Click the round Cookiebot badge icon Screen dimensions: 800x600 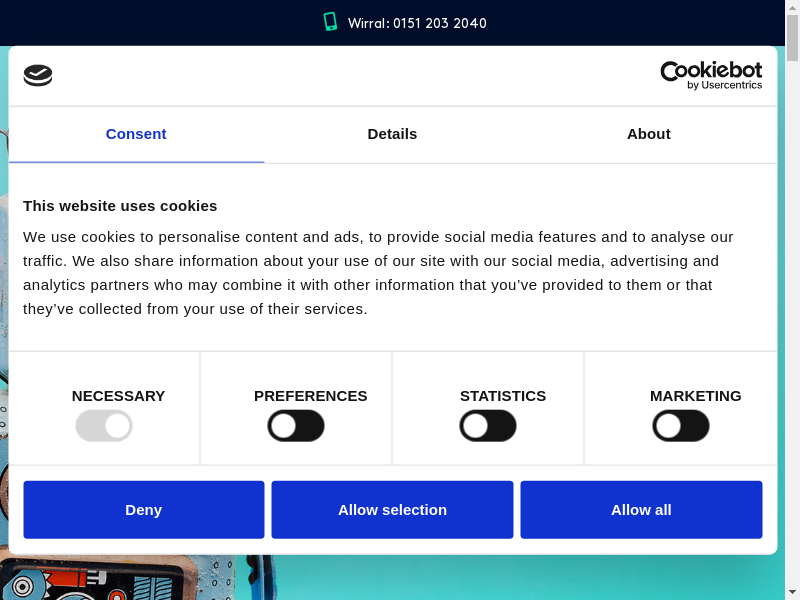38,76
